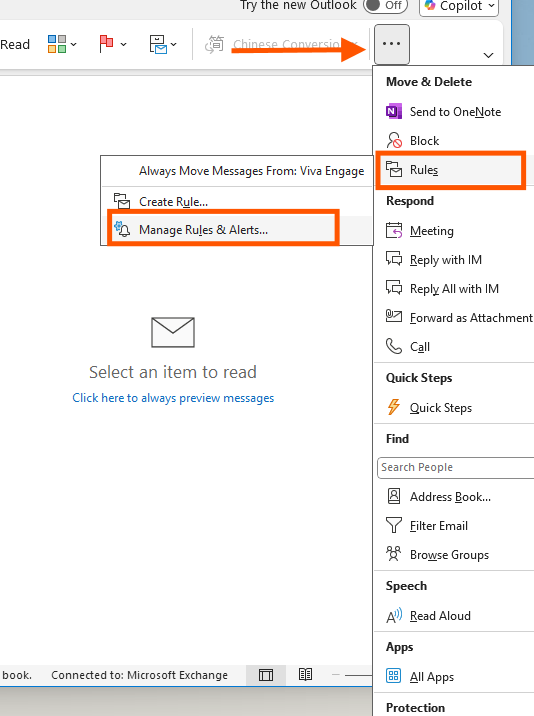
Task: Click the Forward as Attachment paperclip icon
Action: pos(394,316)
